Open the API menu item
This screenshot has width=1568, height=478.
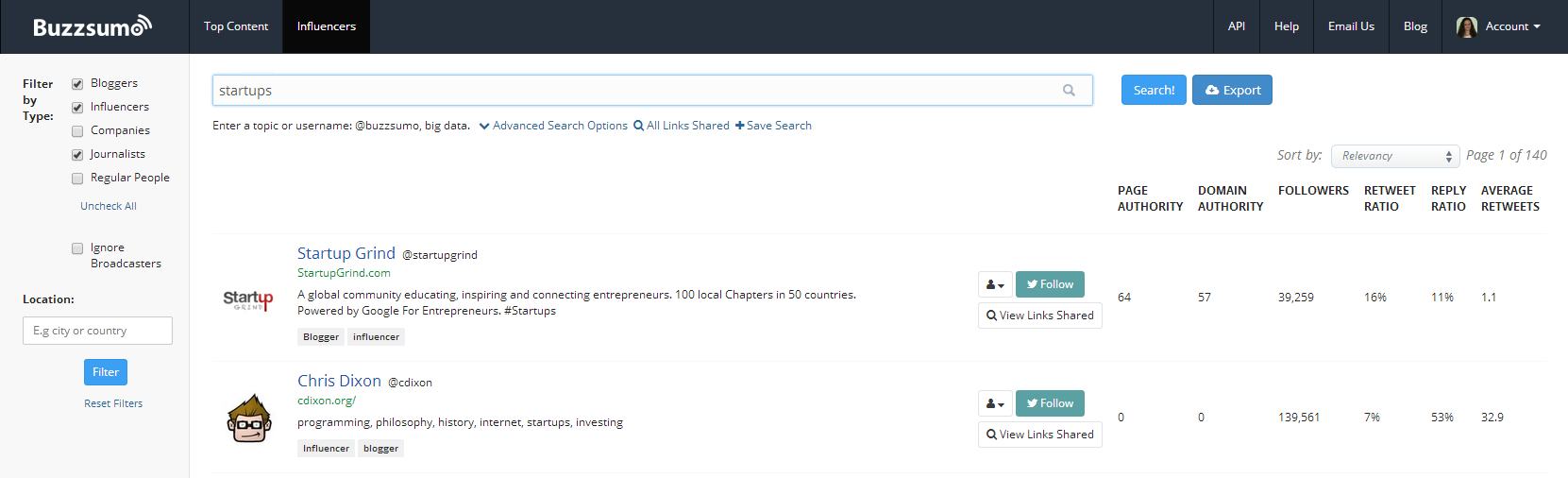coord(1237,26)
